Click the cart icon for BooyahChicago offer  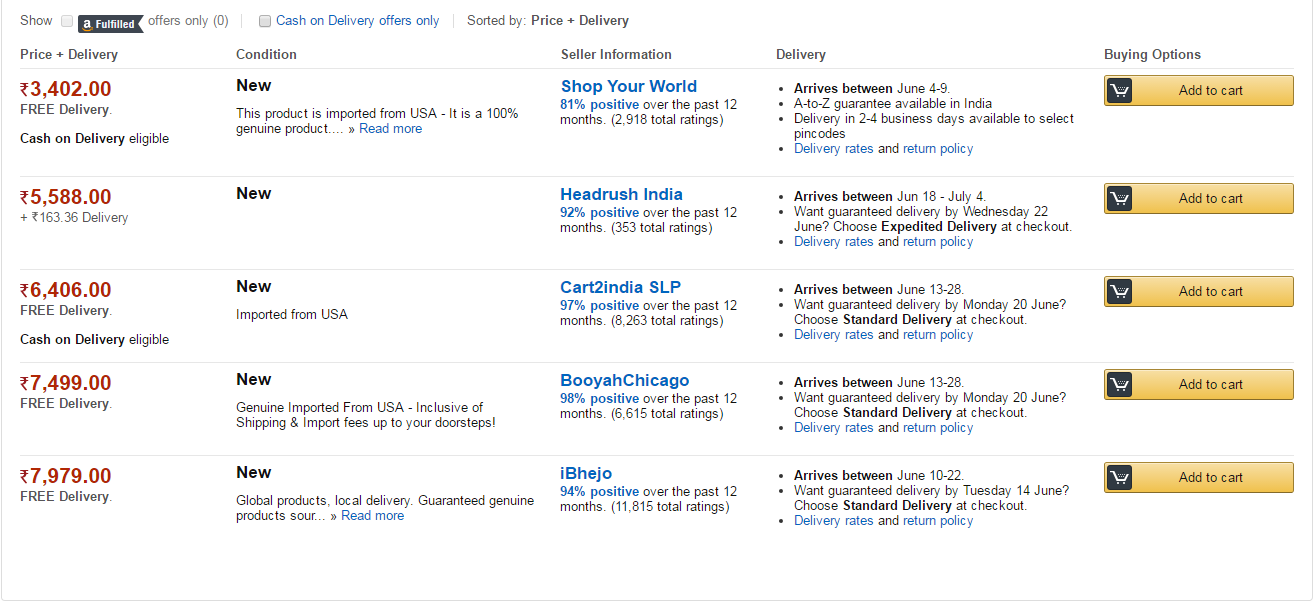click(1119, 385)
